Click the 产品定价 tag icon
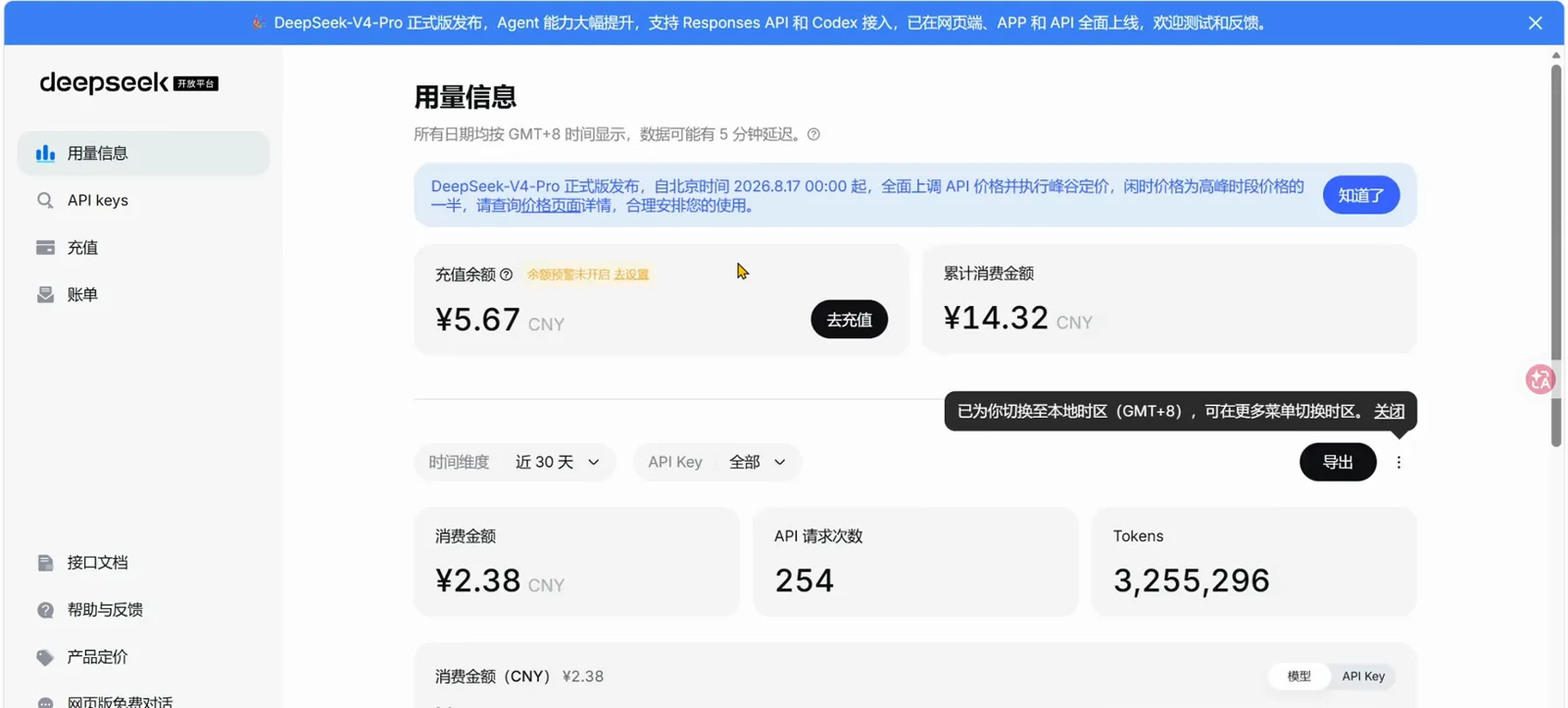The height and width of the screenshot is (708, 1568). point(45,657)
